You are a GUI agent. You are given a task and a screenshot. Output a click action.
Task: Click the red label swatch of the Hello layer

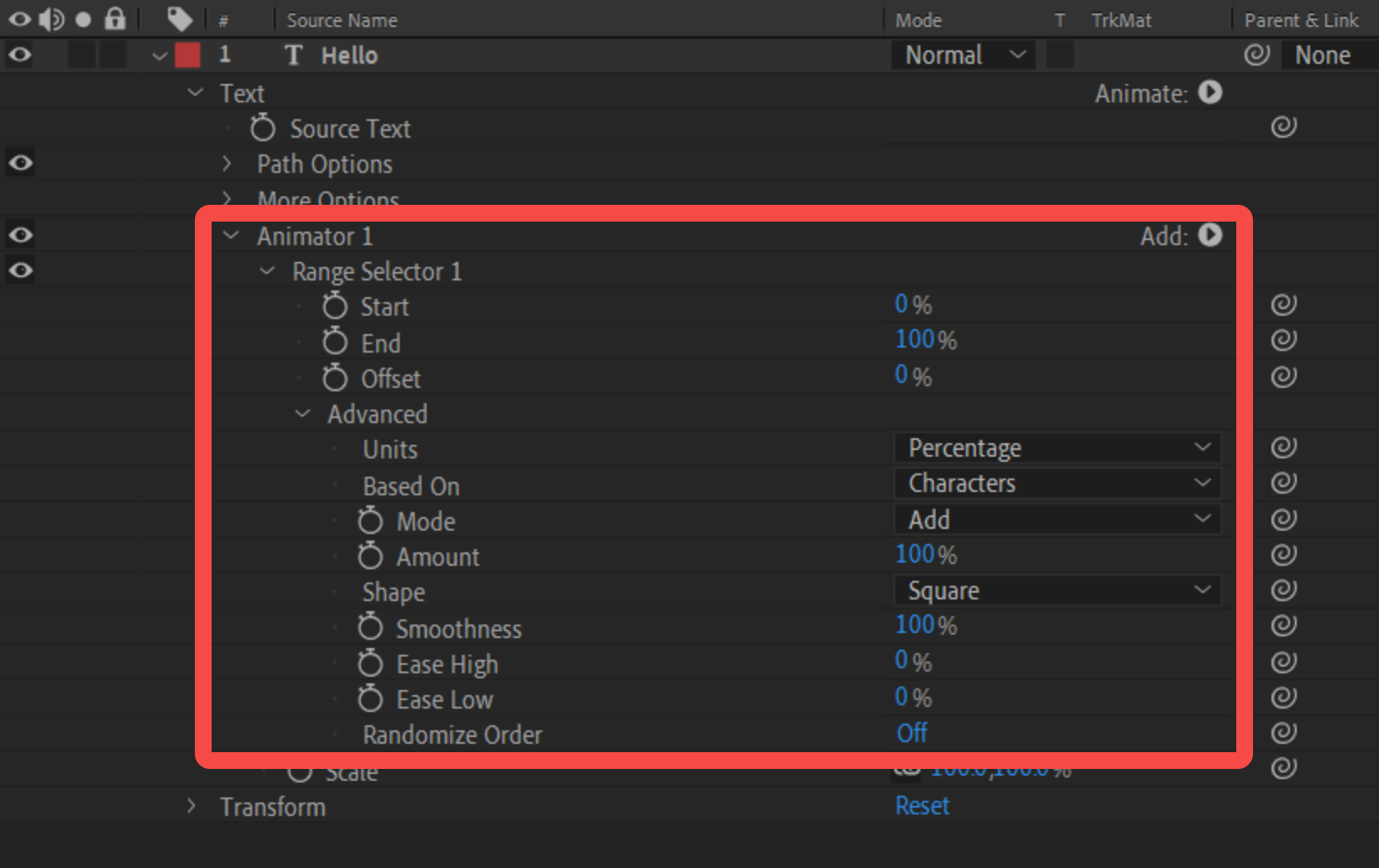(x=187, y=54)
